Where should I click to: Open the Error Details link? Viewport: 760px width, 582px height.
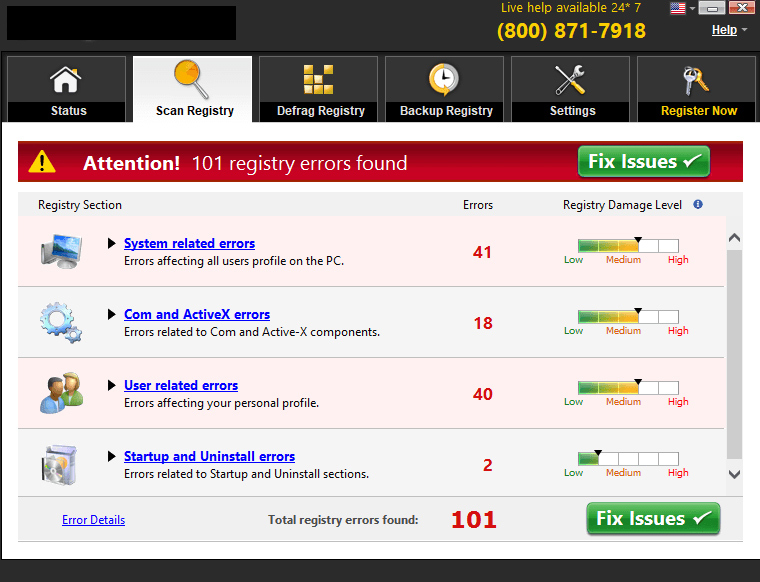coord(93,520)
